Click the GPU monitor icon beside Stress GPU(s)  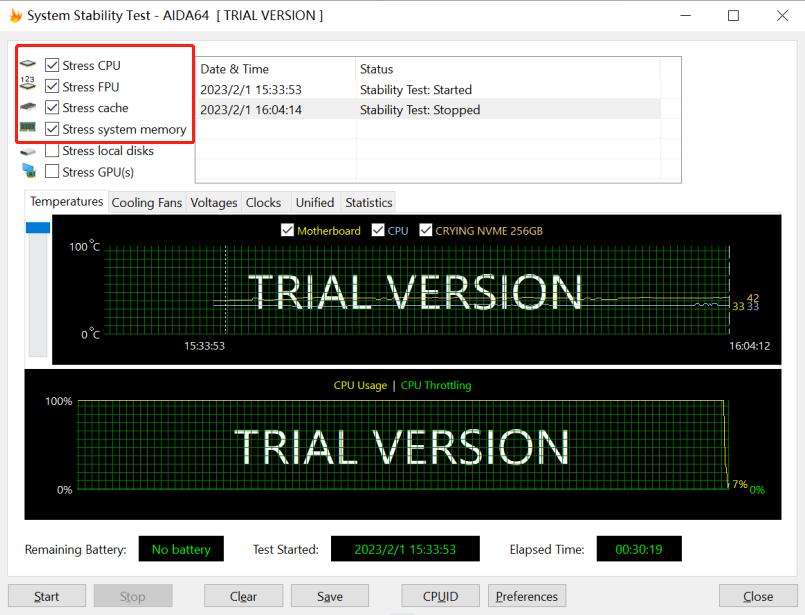click(28, 172)
